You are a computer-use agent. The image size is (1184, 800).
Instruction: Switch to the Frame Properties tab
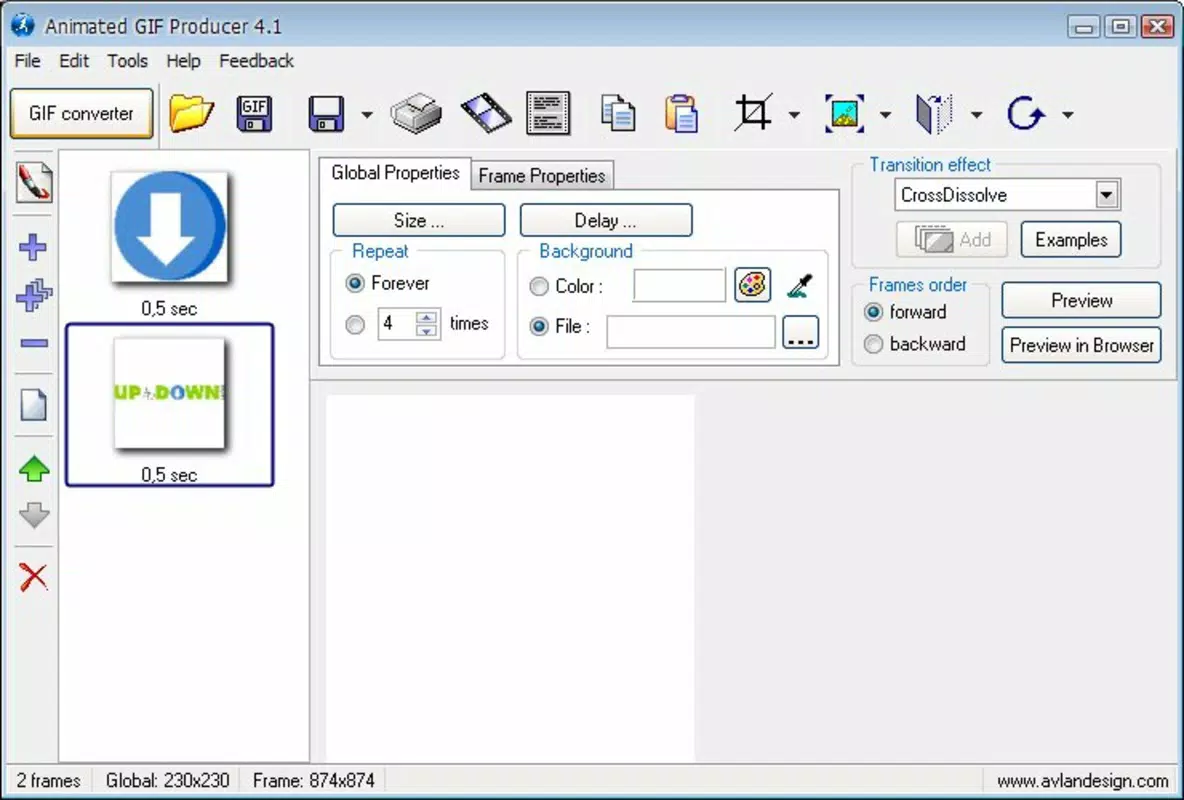[542, 176]
